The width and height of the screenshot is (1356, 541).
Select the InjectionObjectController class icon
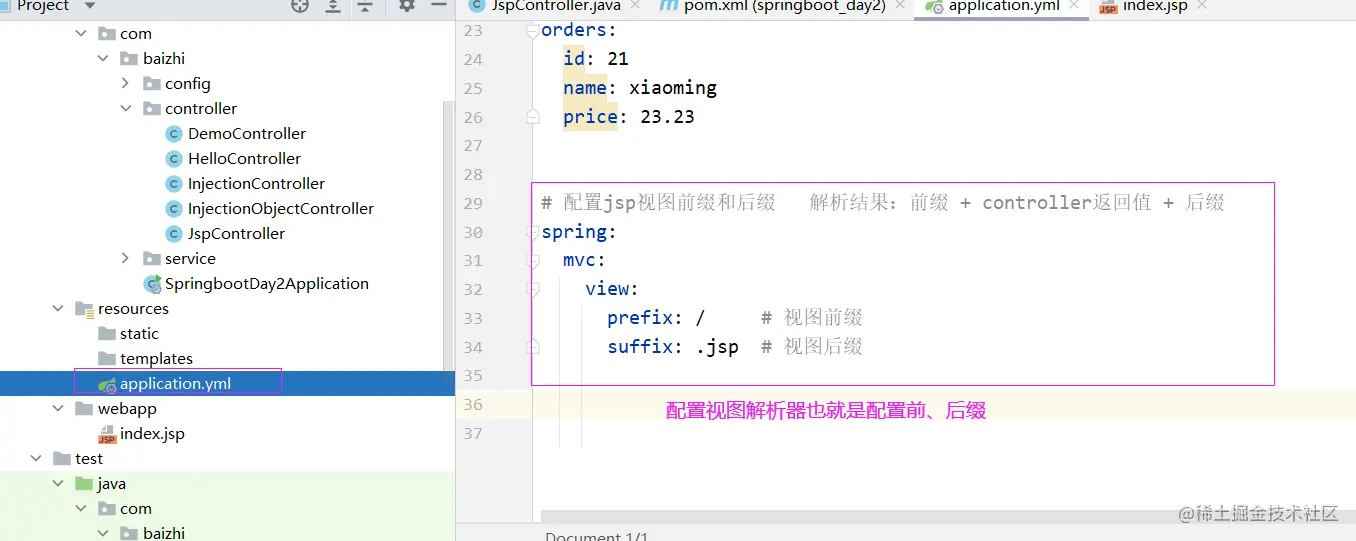[x=174, y=209]
